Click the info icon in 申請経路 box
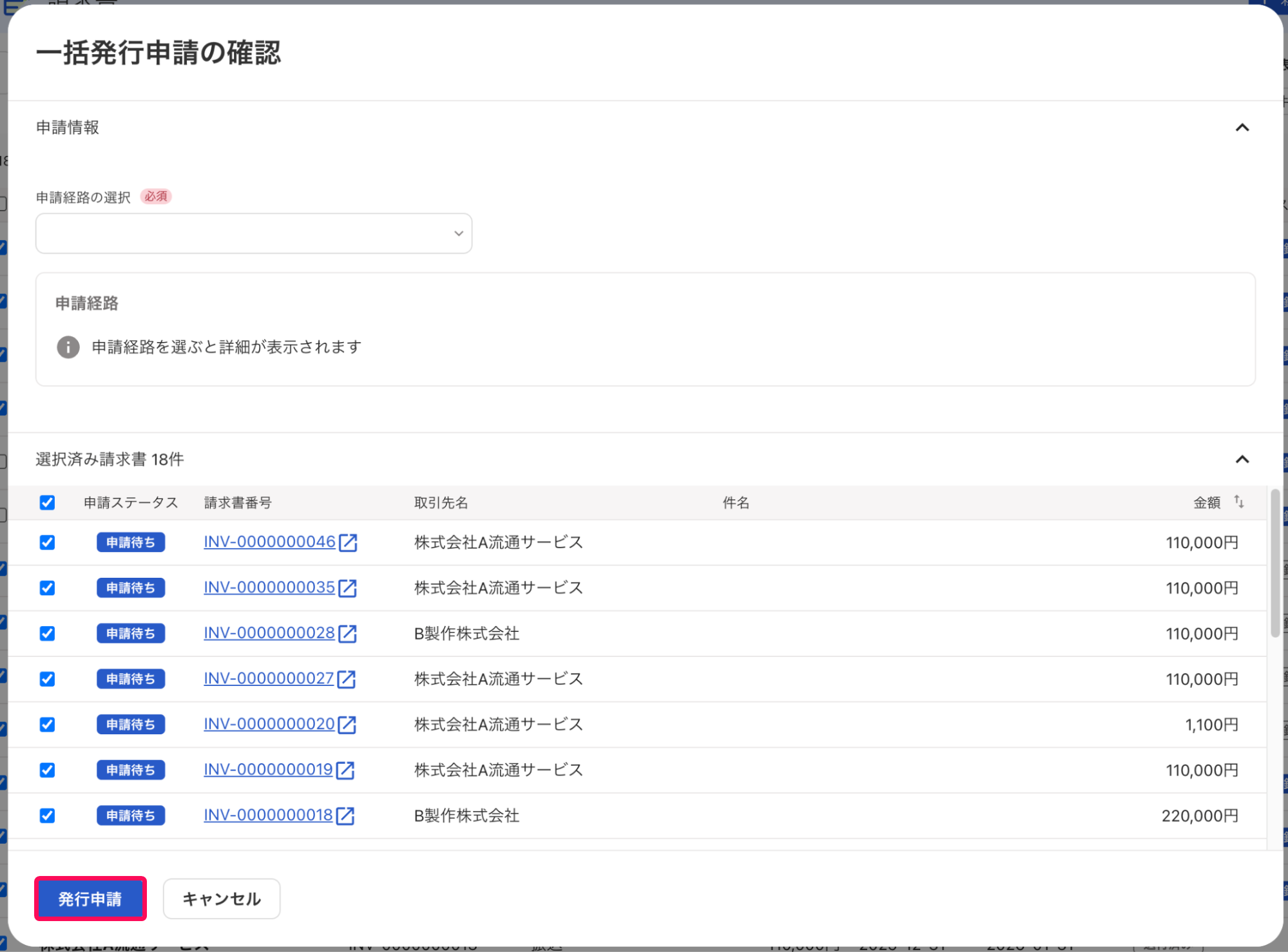 (68, 347)
